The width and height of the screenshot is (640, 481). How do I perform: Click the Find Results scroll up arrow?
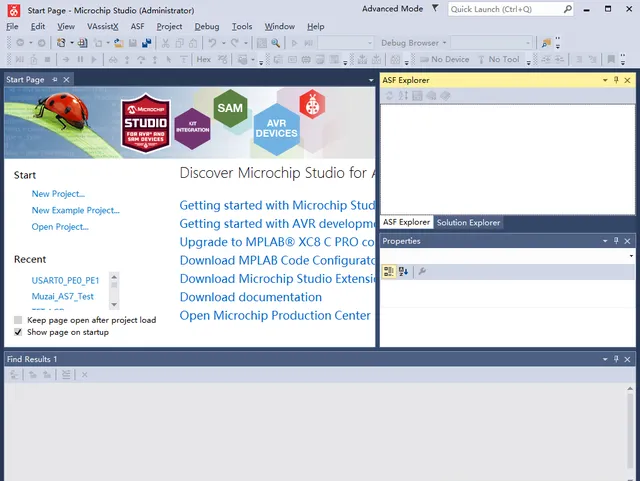(x=630, y=389)
